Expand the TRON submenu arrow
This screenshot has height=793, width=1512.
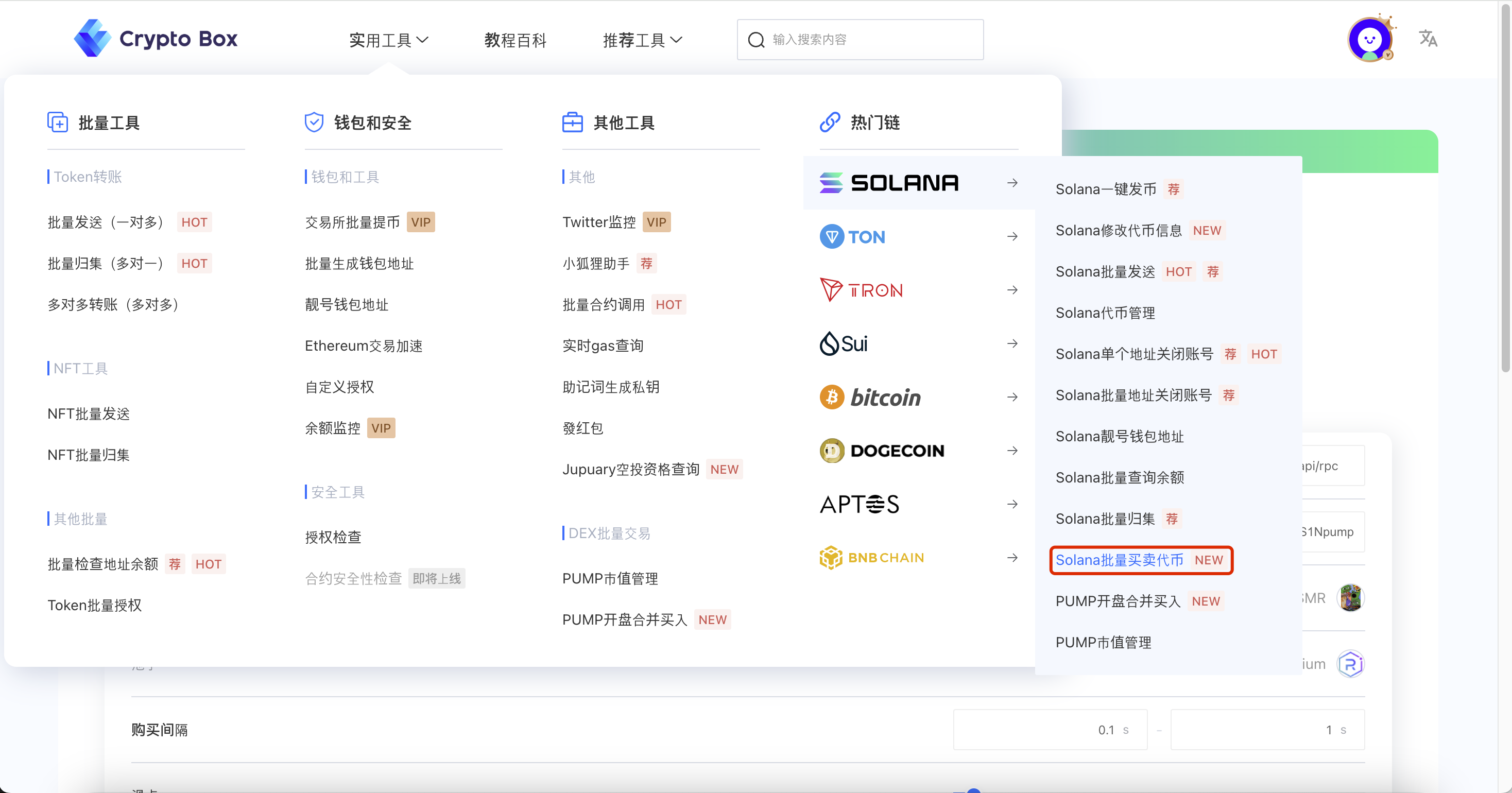tap(1012, 290)
